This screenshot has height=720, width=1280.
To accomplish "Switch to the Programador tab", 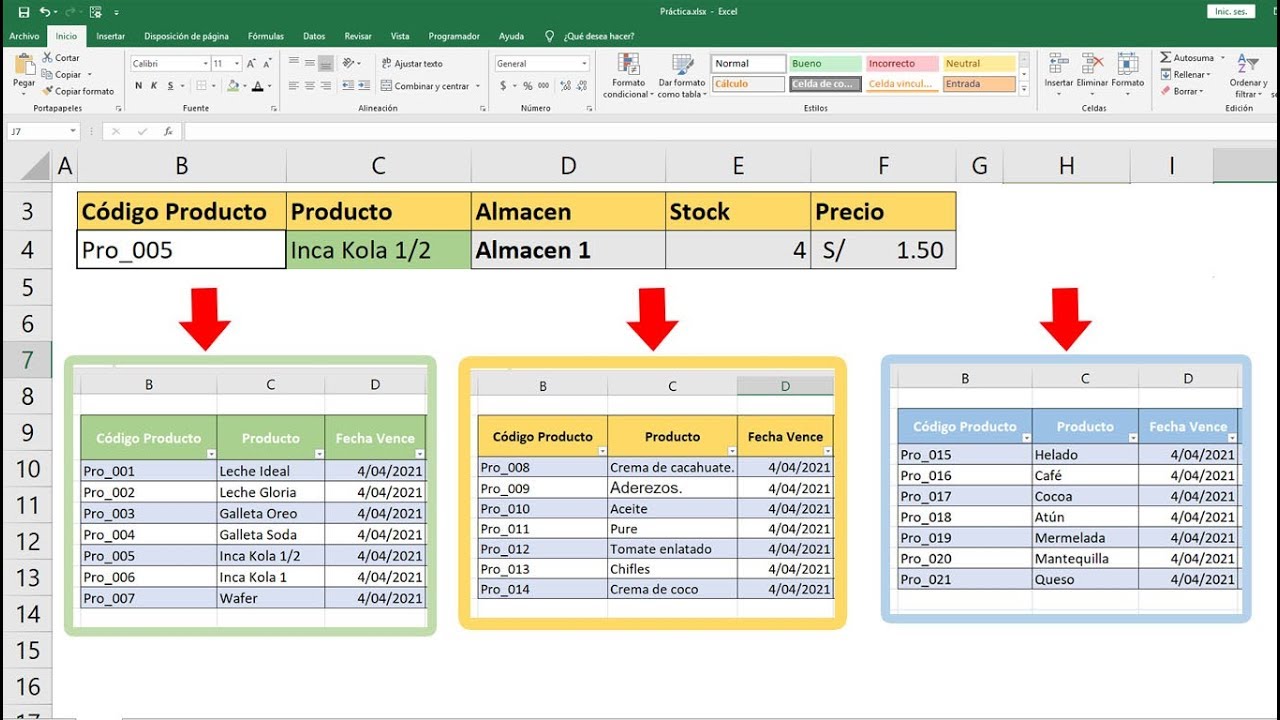I will pos(454,36).
